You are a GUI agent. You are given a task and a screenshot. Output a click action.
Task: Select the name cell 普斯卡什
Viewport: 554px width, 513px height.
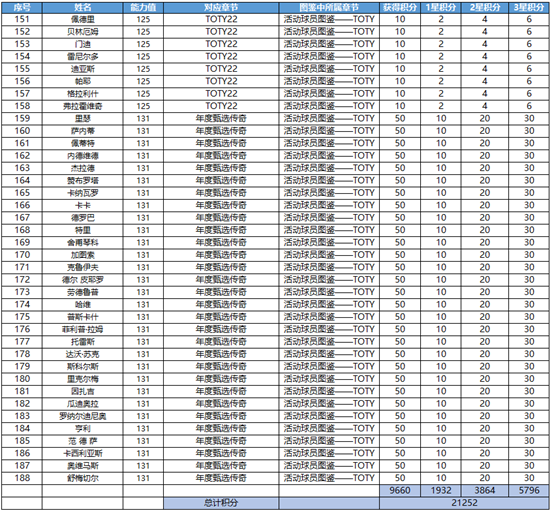(x=83, y=317)
